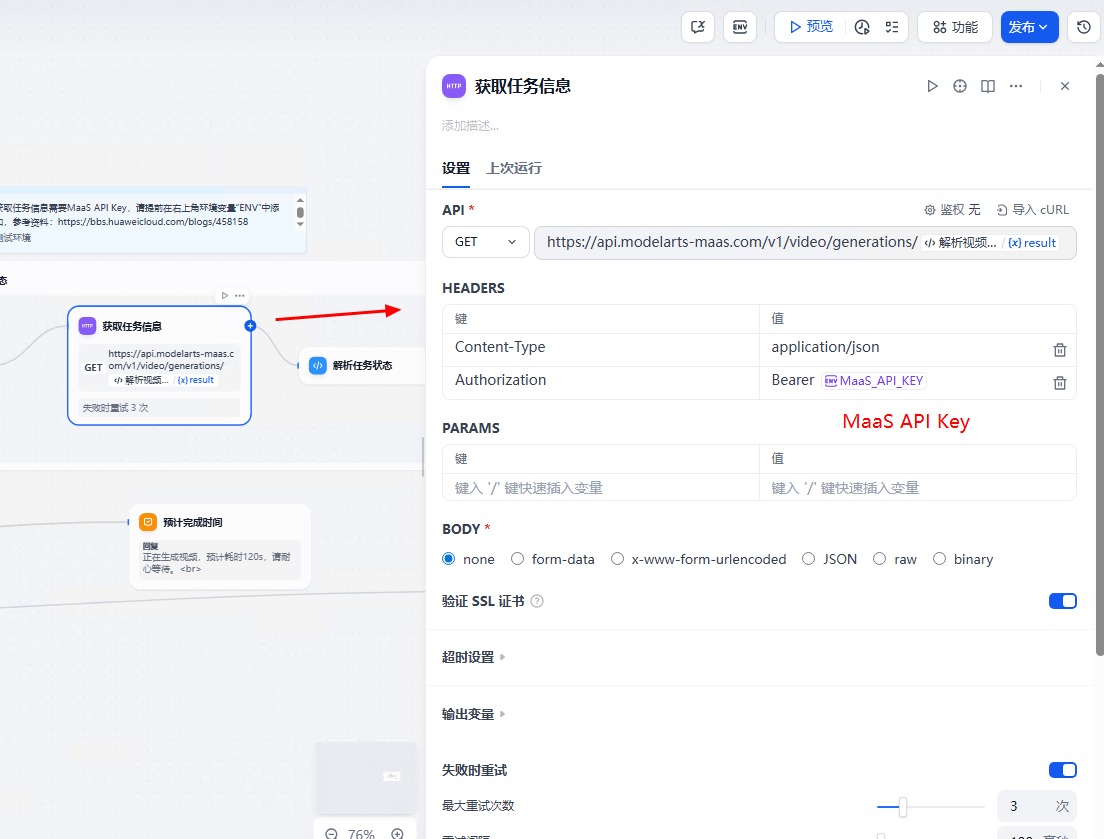Image resolution: width=1104 pixels, height=839 pixels.
Task: Switch to the 上次运行 tab
Action: point(514,168)
